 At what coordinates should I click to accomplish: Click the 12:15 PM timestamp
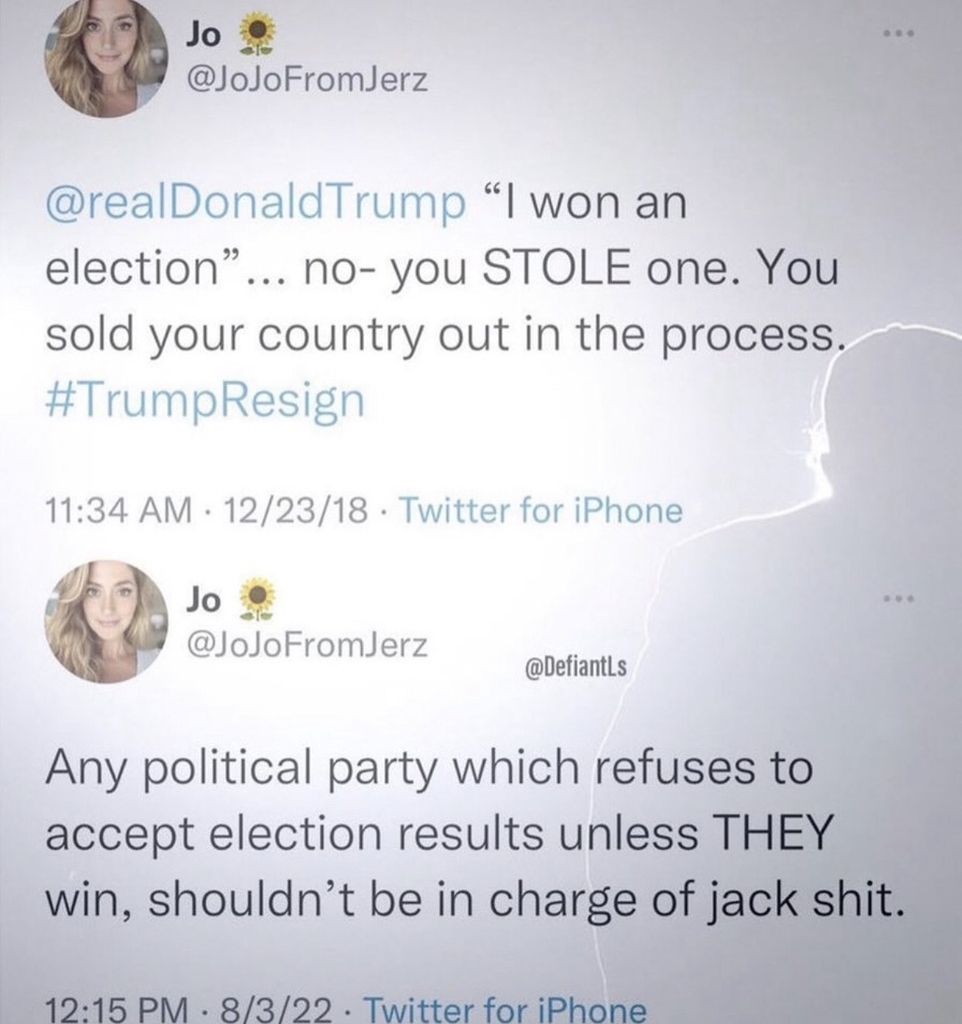(x=118, y=1008)
